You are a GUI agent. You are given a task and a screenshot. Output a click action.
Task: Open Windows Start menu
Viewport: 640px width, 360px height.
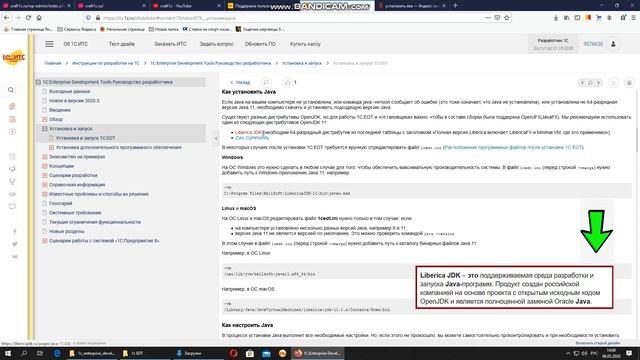pos(8,353)
